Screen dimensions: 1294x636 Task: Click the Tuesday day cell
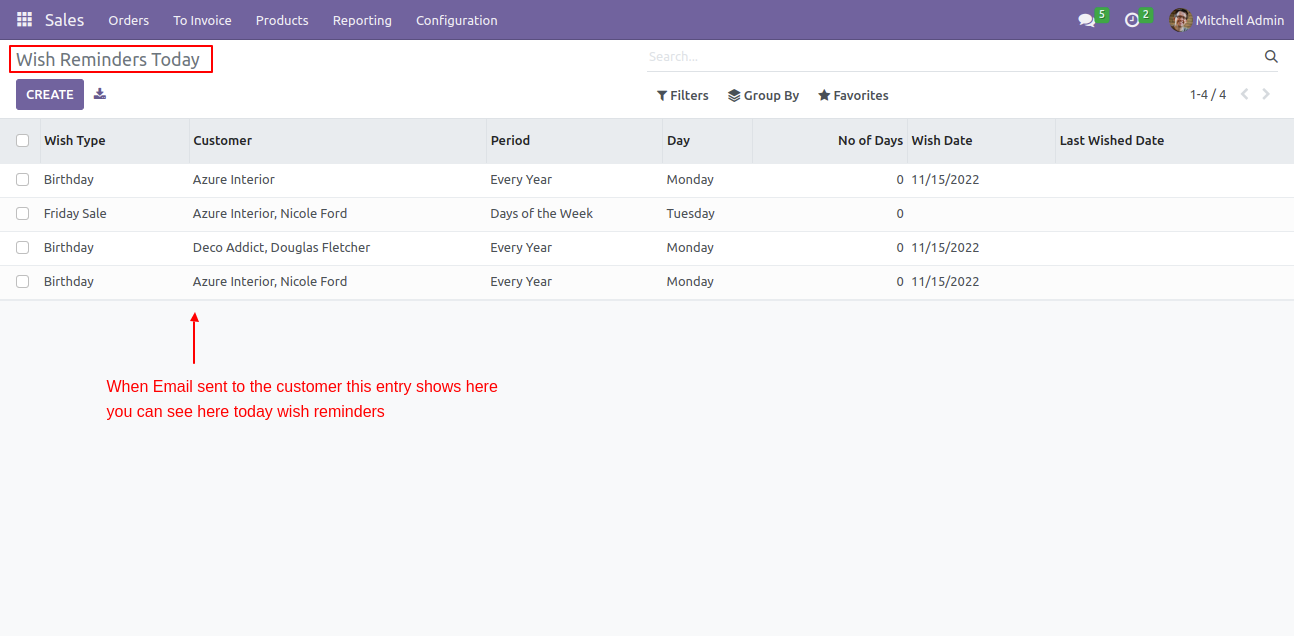[691, 214]
